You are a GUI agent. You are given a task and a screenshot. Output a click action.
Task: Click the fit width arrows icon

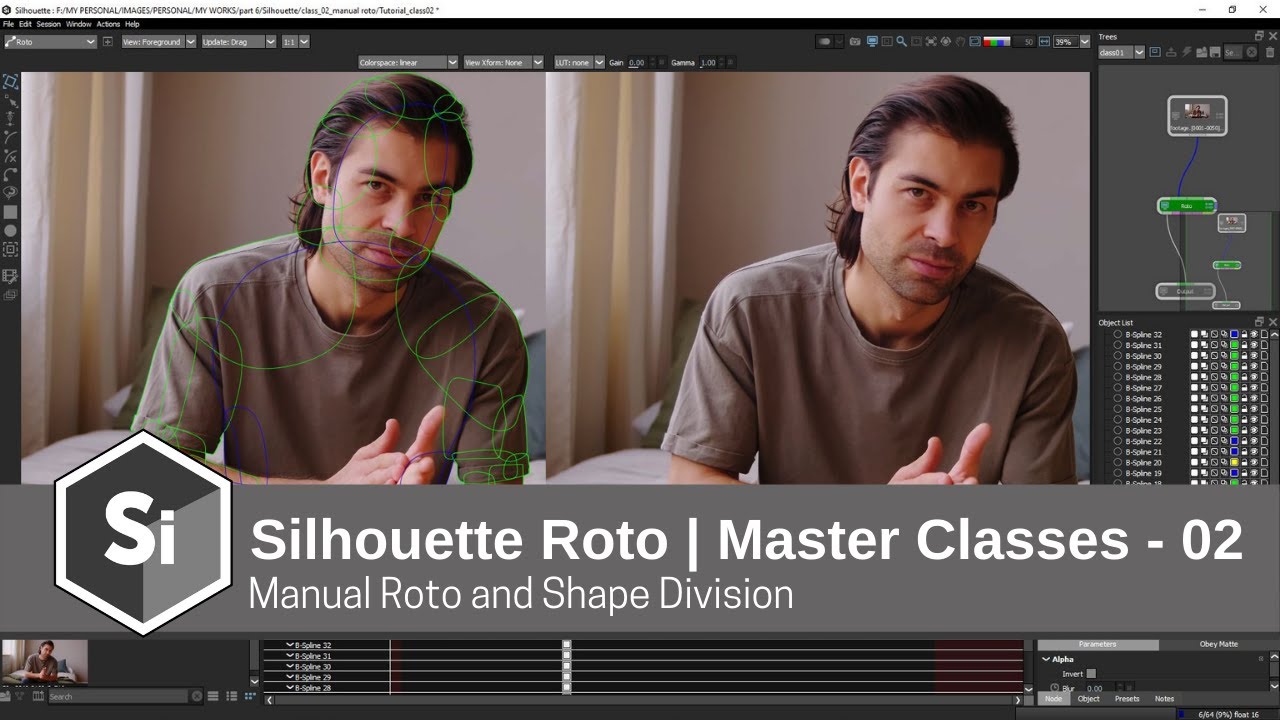(1044, 42)
